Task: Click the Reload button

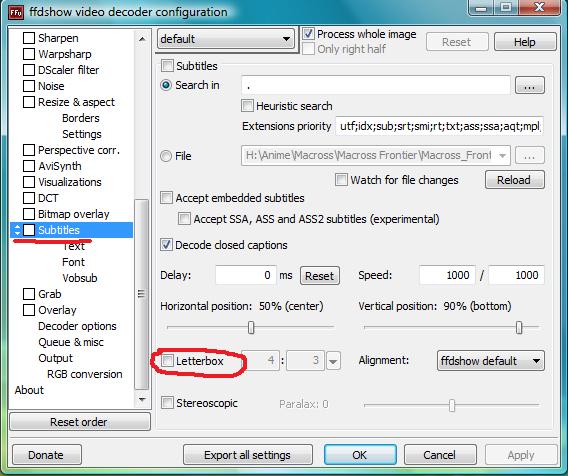Action: [x=514, y=180]
